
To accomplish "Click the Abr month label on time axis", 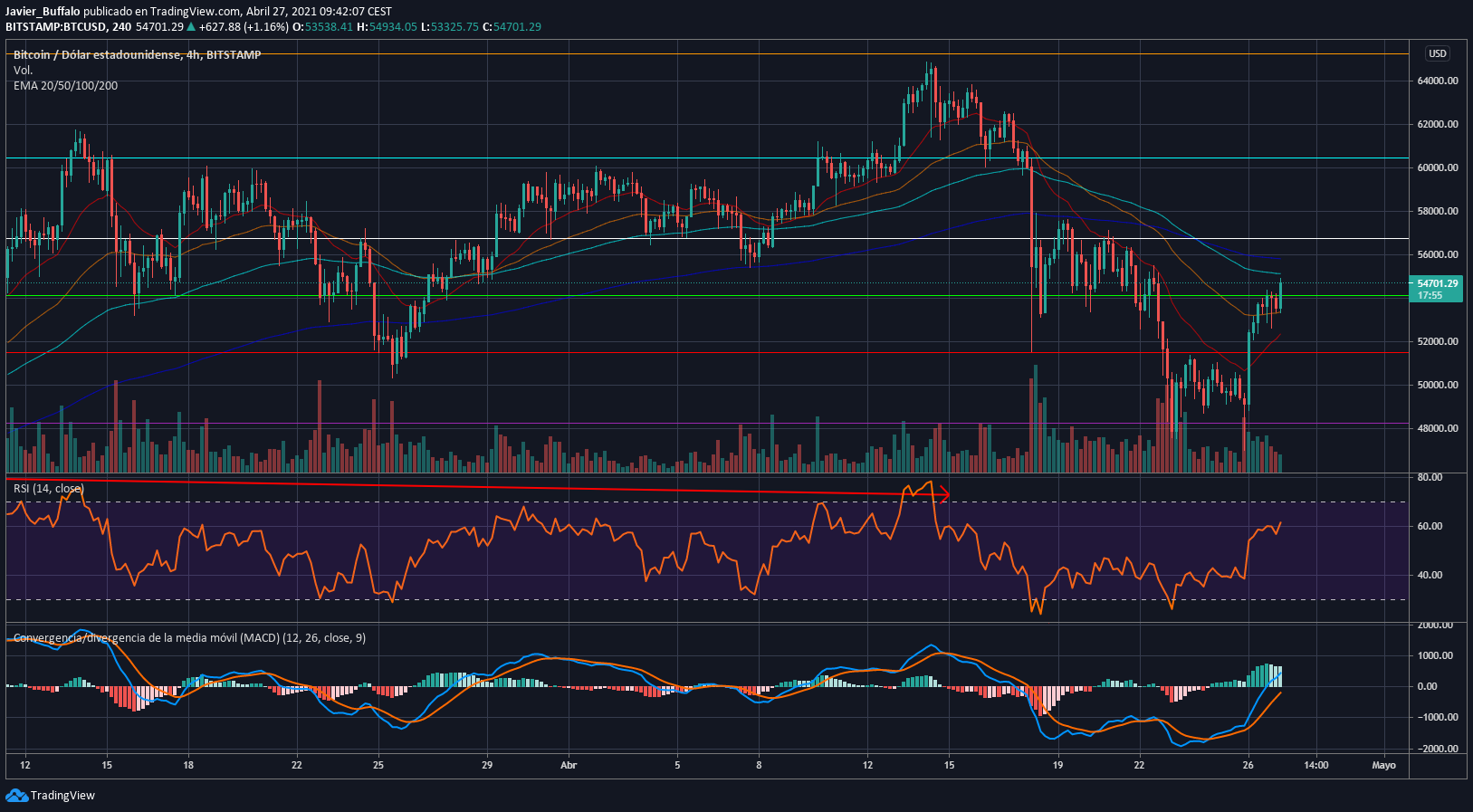I will [569, 765].
